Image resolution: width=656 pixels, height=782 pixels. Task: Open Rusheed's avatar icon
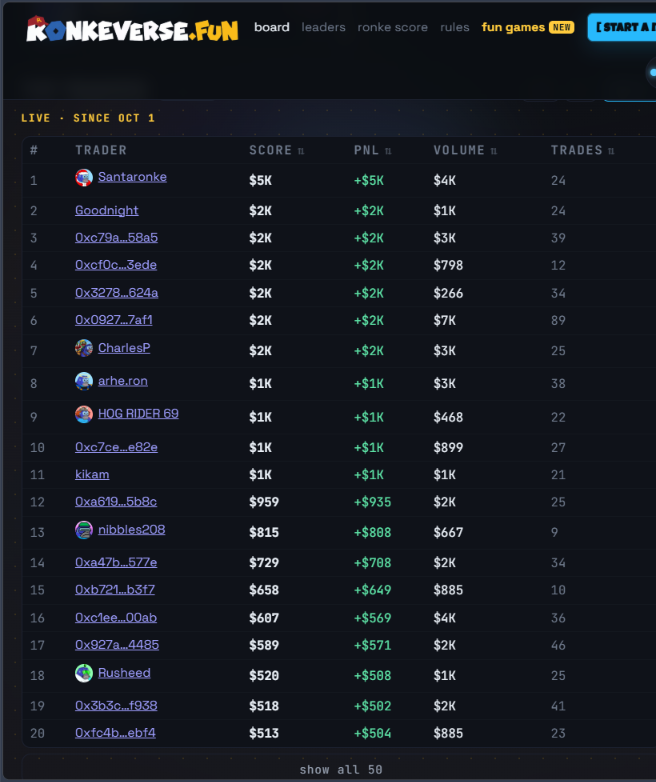[x=84, y=673]
